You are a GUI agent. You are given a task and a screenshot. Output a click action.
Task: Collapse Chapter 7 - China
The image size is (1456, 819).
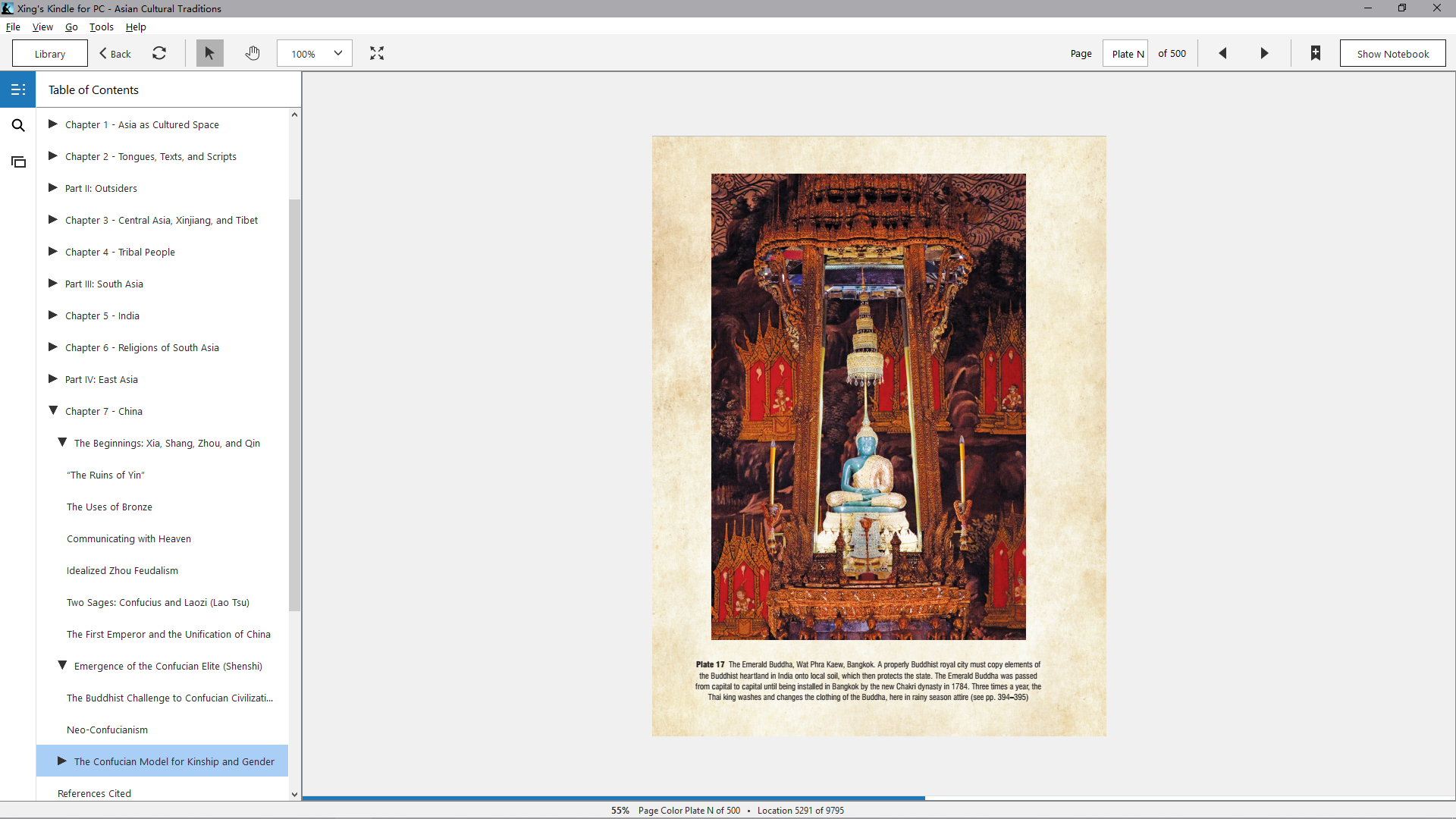coord(53,410)
